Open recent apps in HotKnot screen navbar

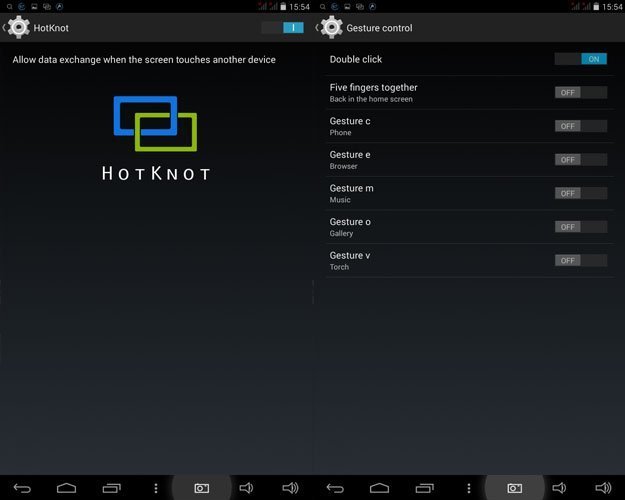coord(112,488)
